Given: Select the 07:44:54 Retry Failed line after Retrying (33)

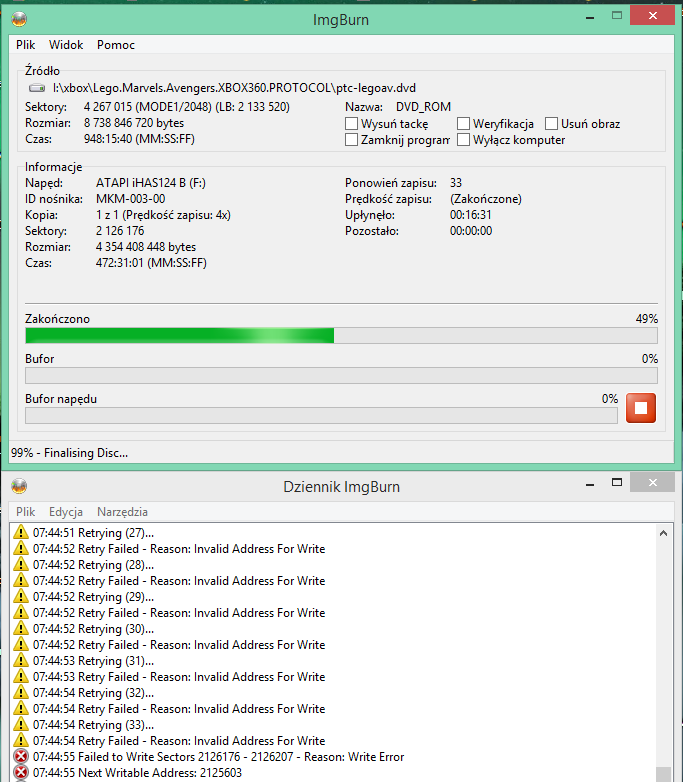Looking at the screenshot, I should click(179, 741).
